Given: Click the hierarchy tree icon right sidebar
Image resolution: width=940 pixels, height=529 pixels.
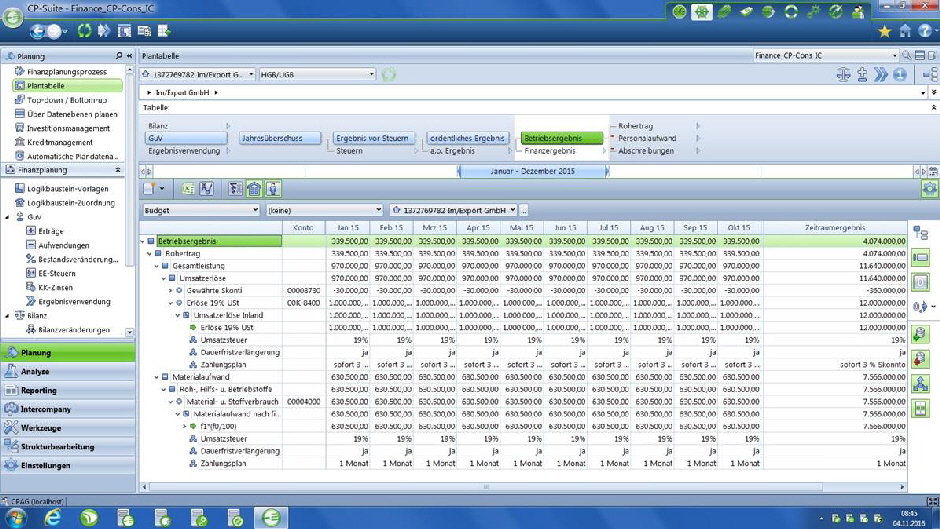Looking at the screenshot, I should pyautogui.click(x=921, y=233).
